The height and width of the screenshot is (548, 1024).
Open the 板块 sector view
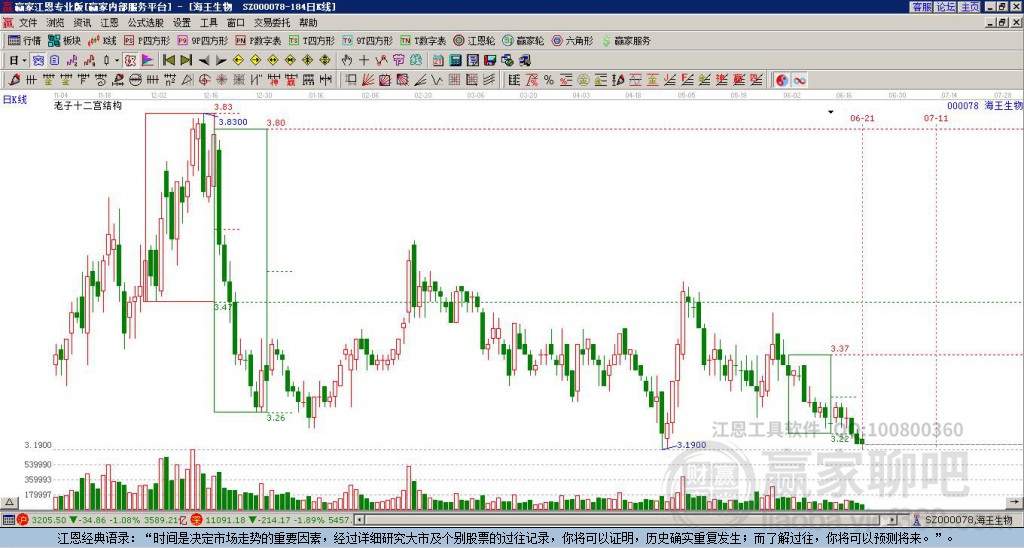[x=65, y=40]
